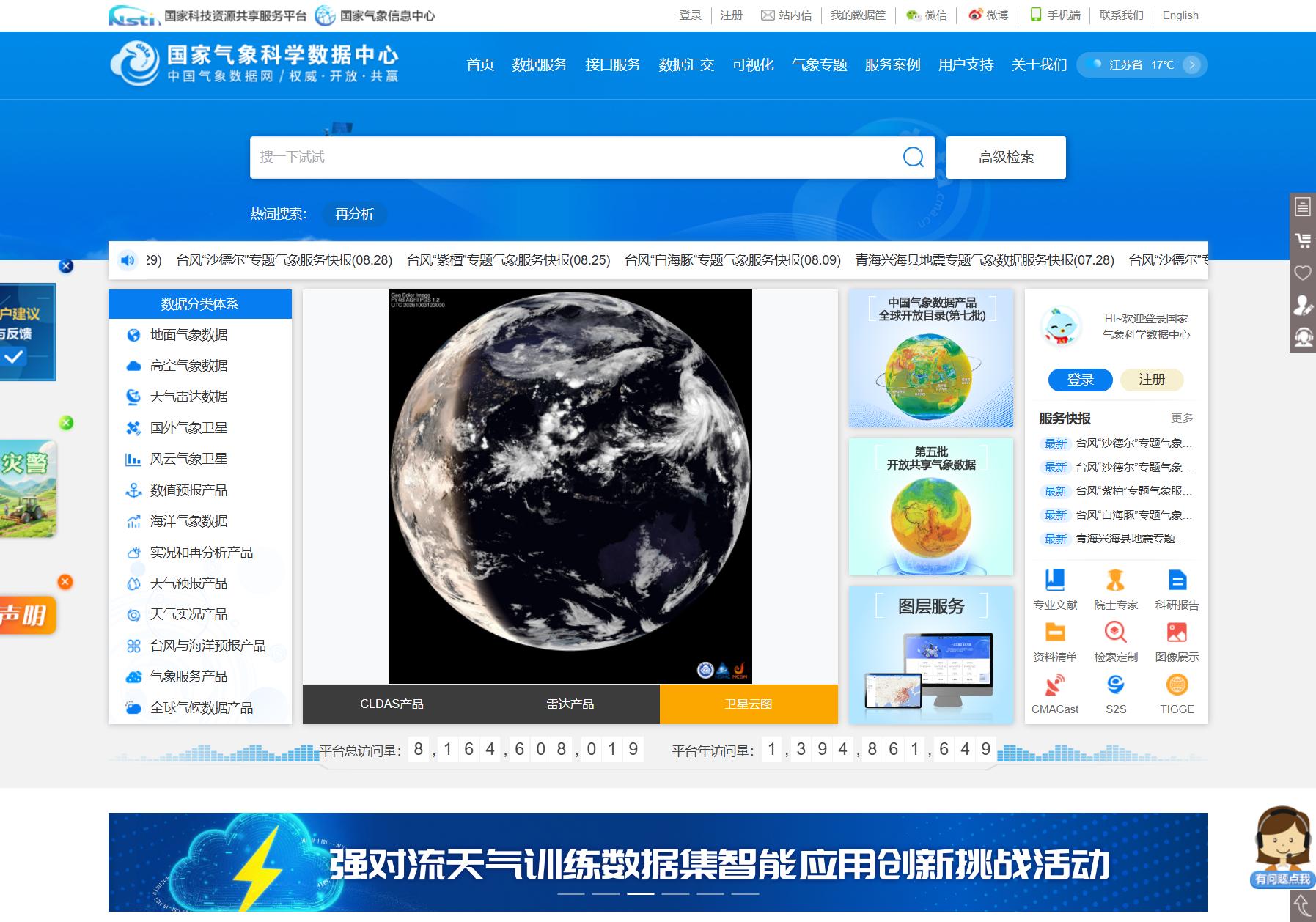Screen dimensions: 1316x922
Task: Open the 科研报告 document icon
Action: [1177, 580]
